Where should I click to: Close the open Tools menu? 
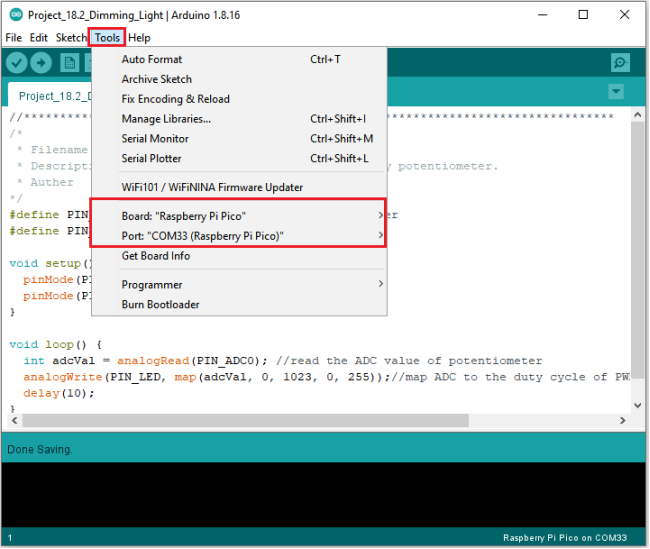click(107, 38)
